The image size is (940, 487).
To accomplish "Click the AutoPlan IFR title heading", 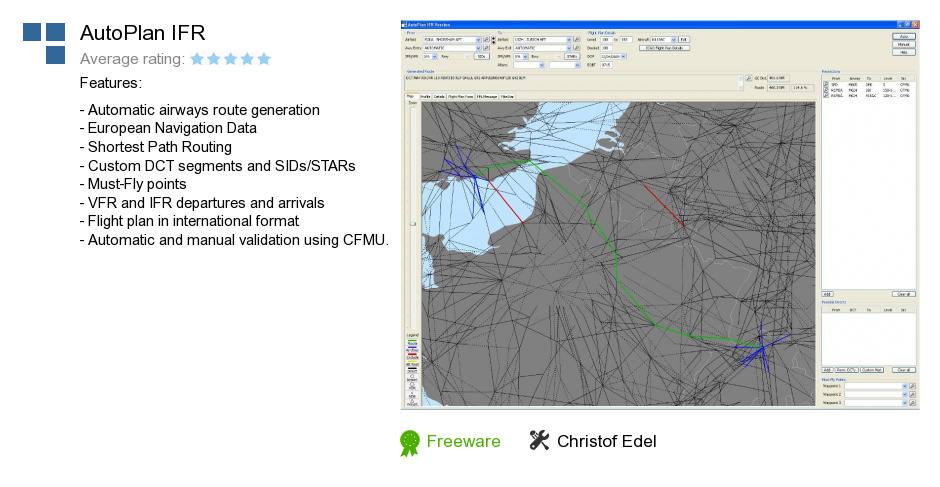I will pyautogui.click(x=143, y=32).
